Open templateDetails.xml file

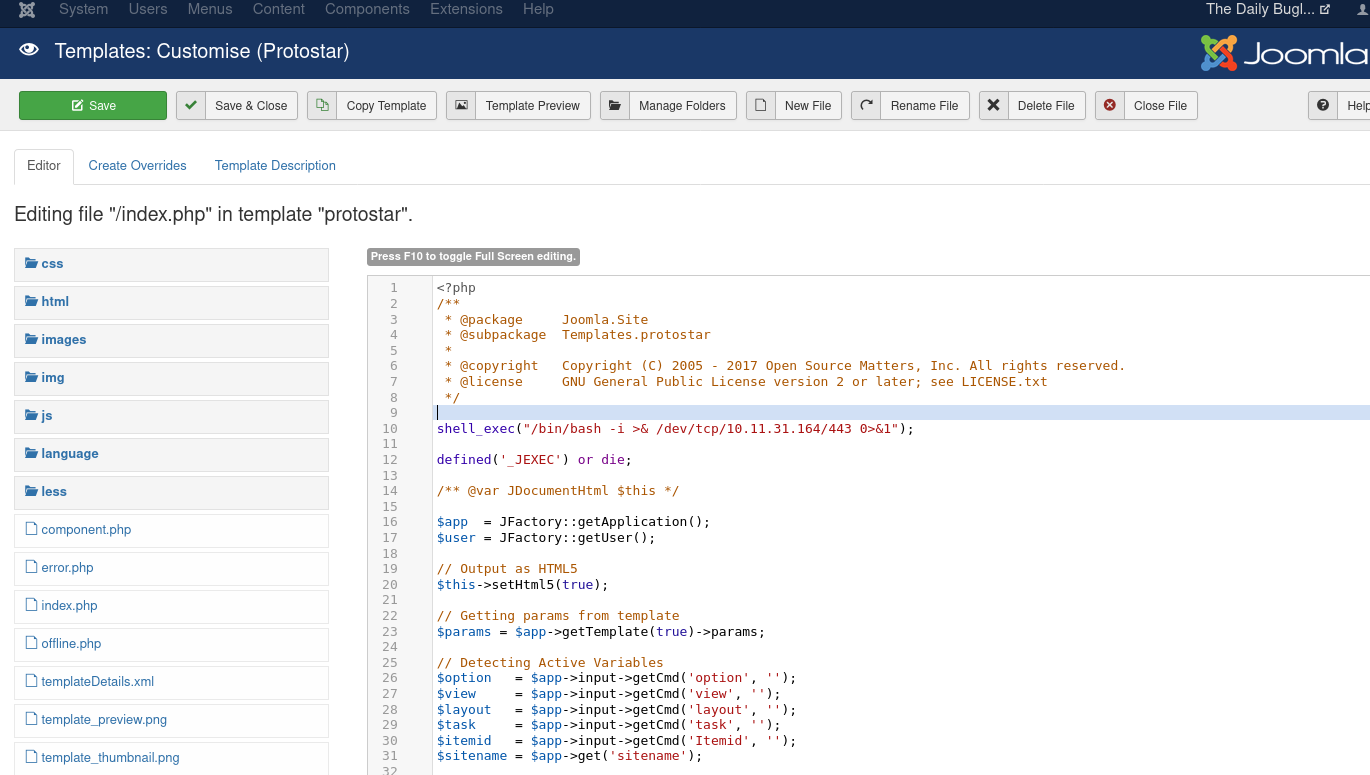point(171,682)
